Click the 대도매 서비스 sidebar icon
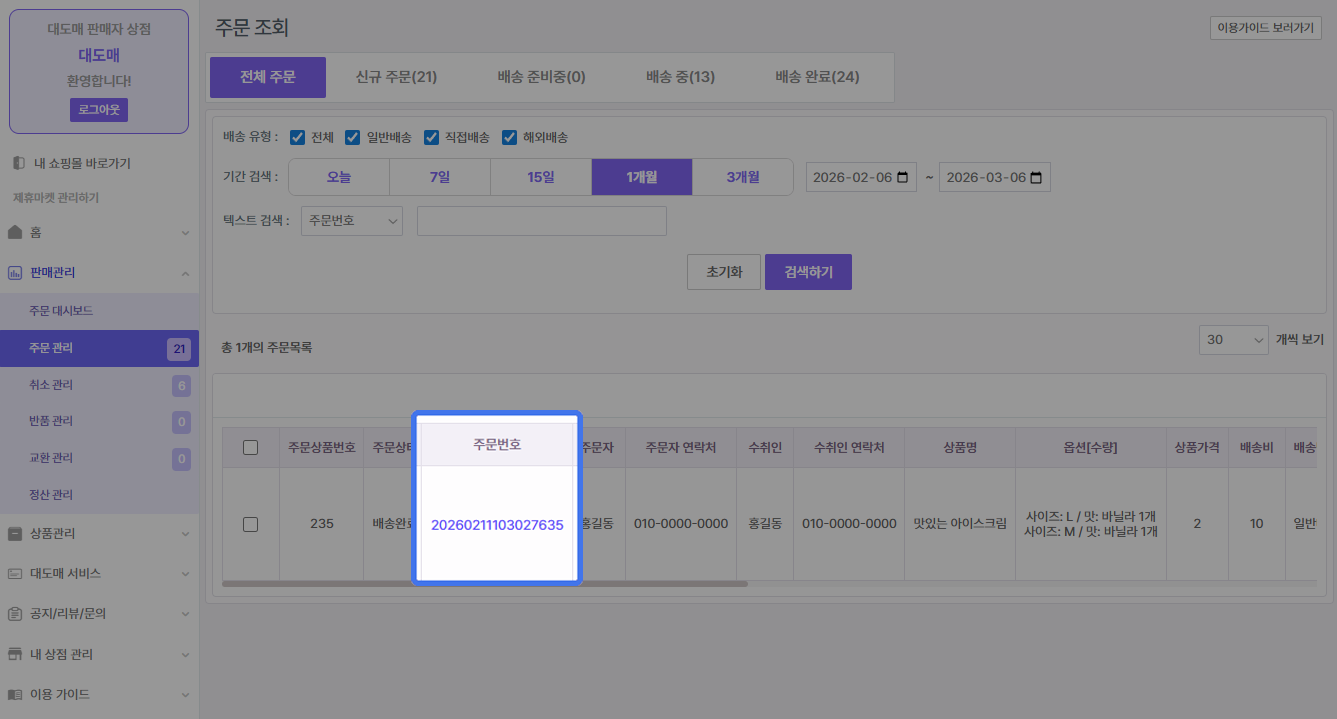This screenshot has height=719, width=1337. pyautogui.click(x=15, y=574)
